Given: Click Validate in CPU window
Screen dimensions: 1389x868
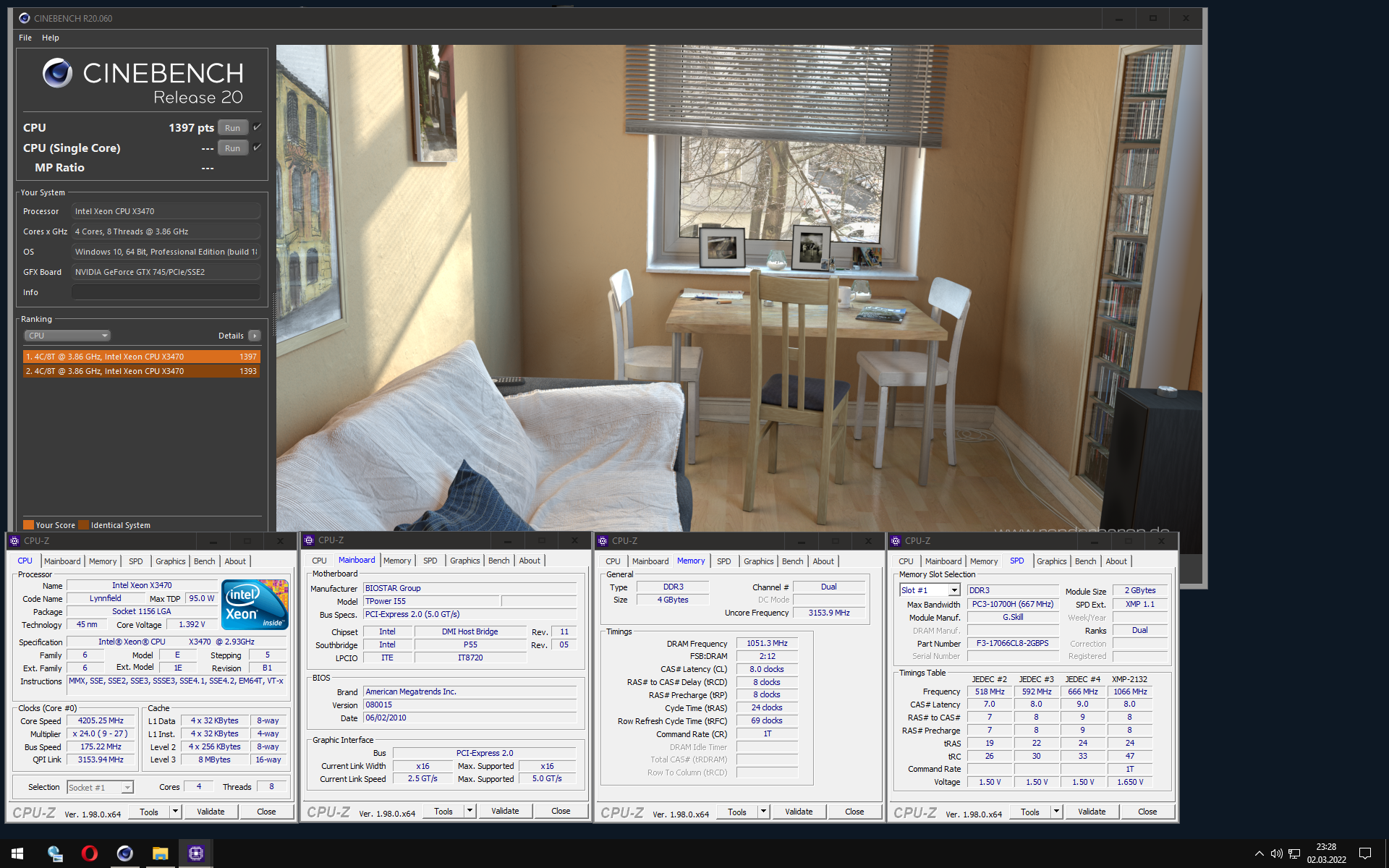Looking at the screenshot, I should tap(211, 812).
